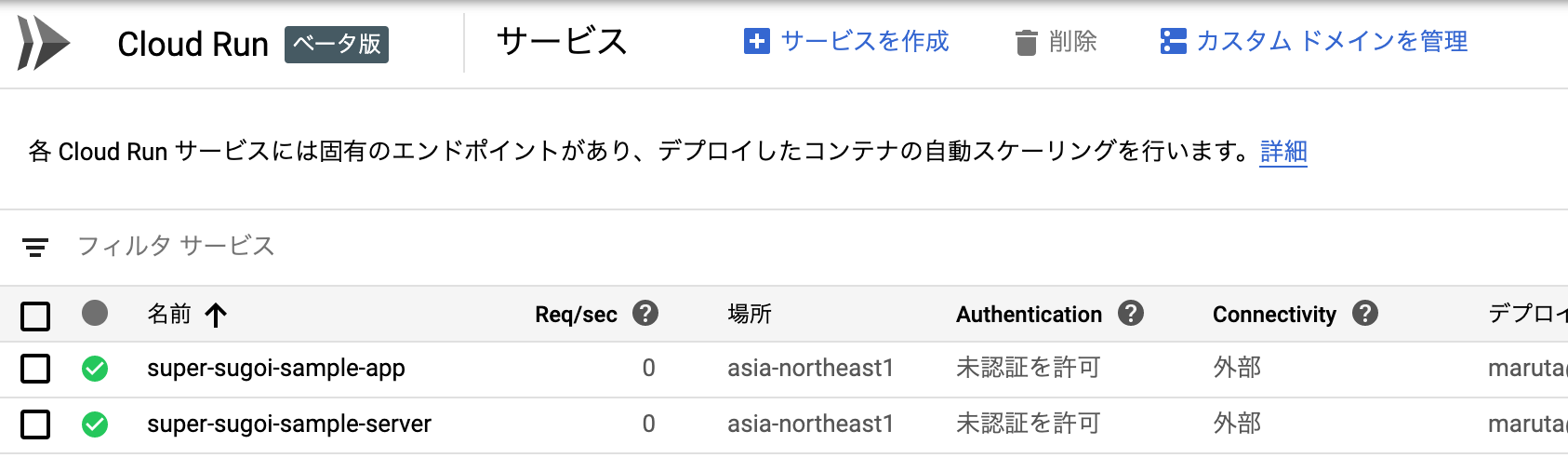Click green status check for super-sugoi-sample-server
Screen dimensions: 1568x458
95,424
